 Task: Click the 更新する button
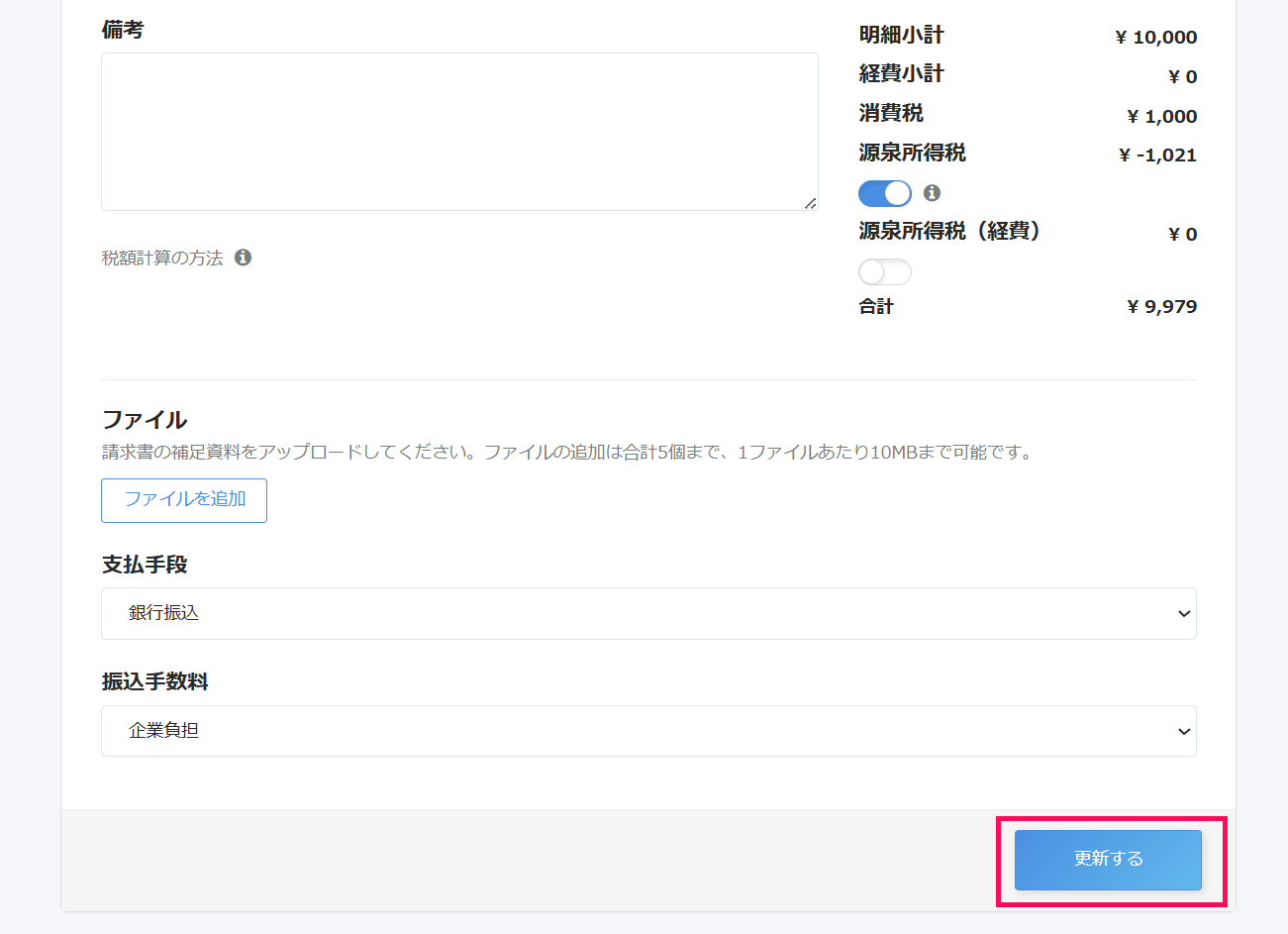tap(1108, 860)
